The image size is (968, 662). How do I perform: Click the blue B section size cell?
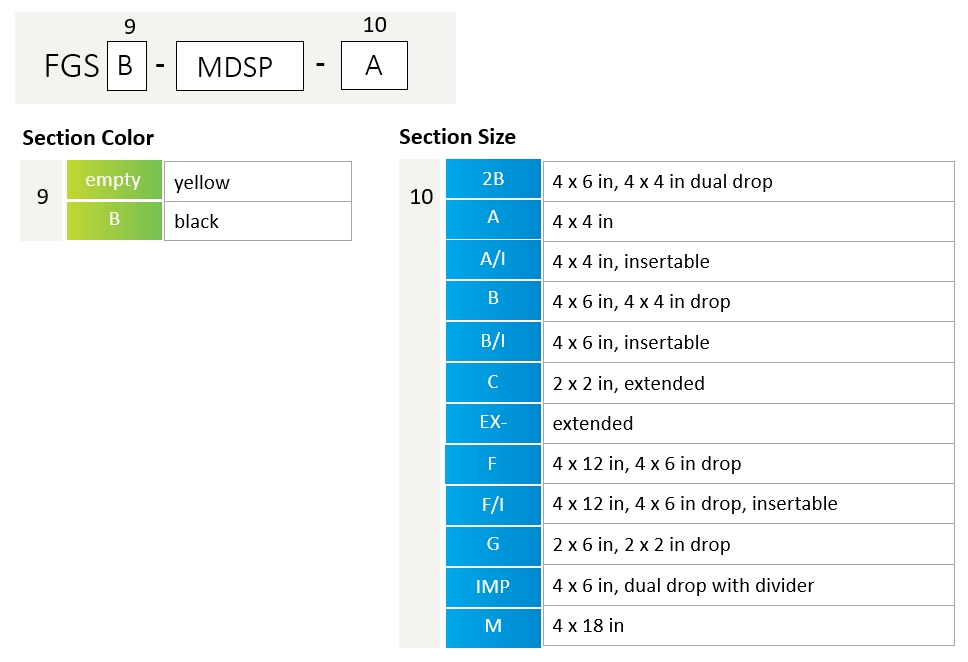(x=493, y=300)
